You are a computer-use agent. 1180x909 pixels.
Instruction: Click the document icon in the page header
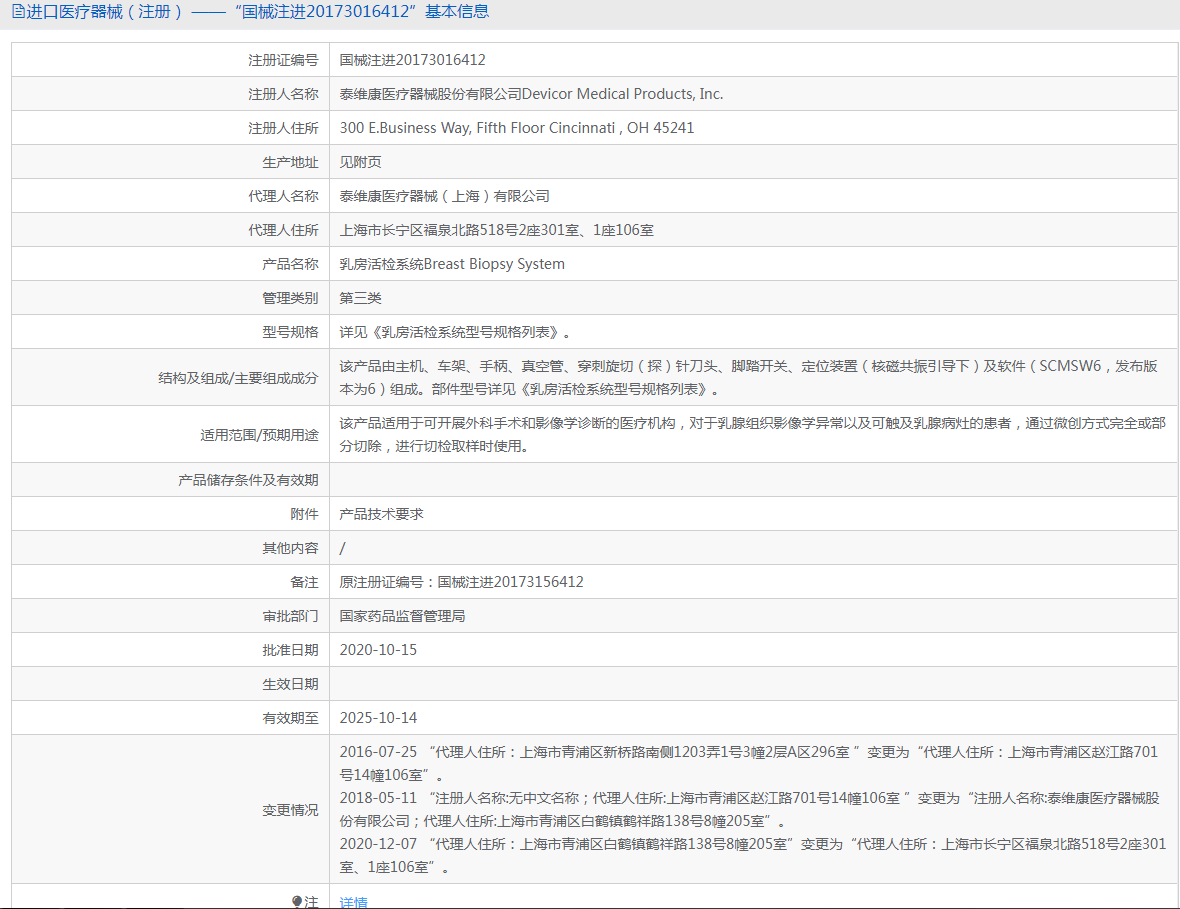pyautogui.click(x=18, y=11)
